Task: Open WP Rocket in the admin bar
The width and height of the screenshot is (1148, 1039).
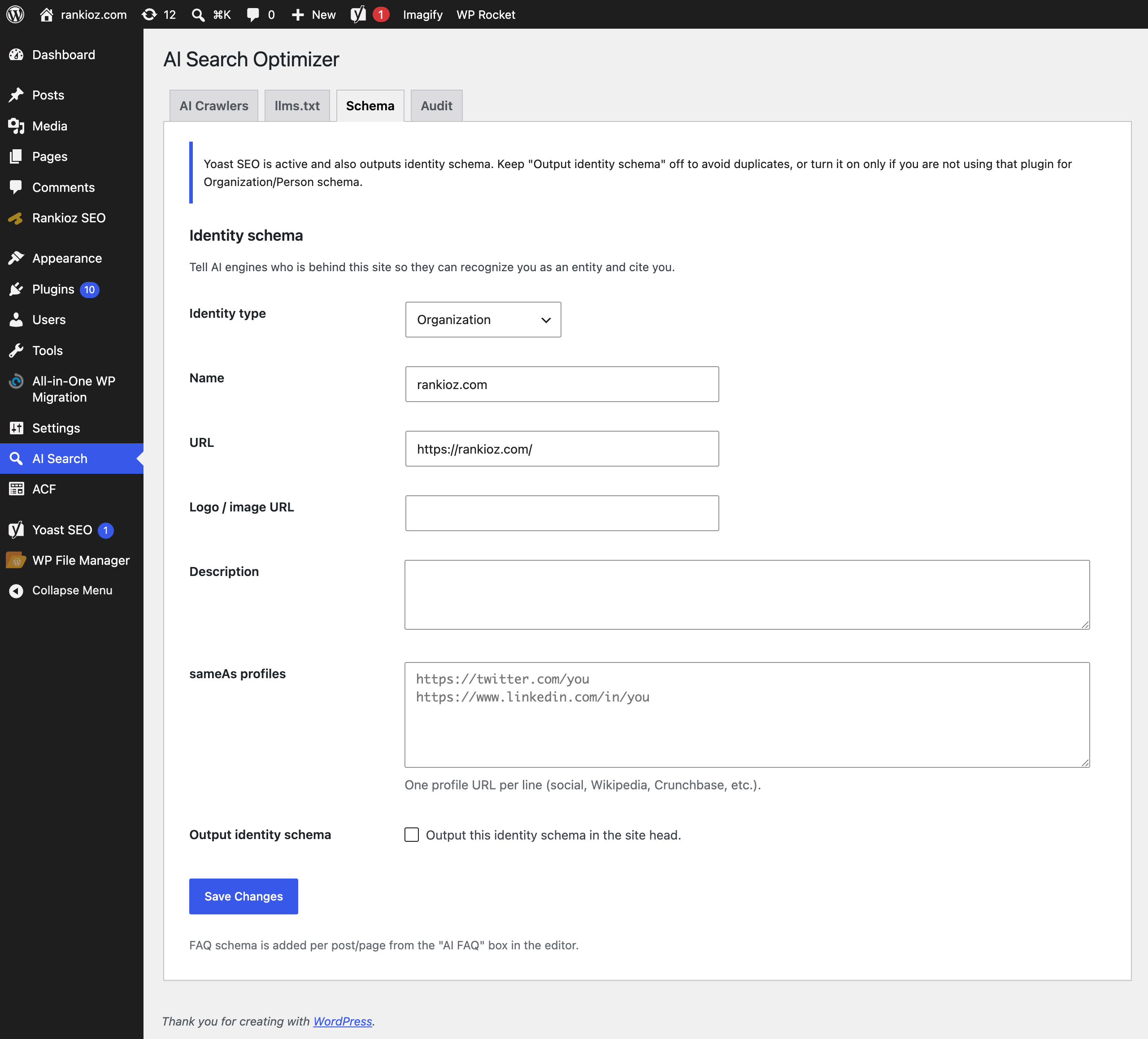Action: point(486,14)
